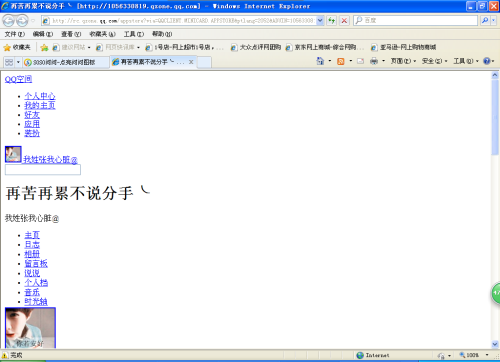This screenshot has width=500, height=362.
Task: Open the 相册 link
Action: pyautogui.click(x=32, y=254)
